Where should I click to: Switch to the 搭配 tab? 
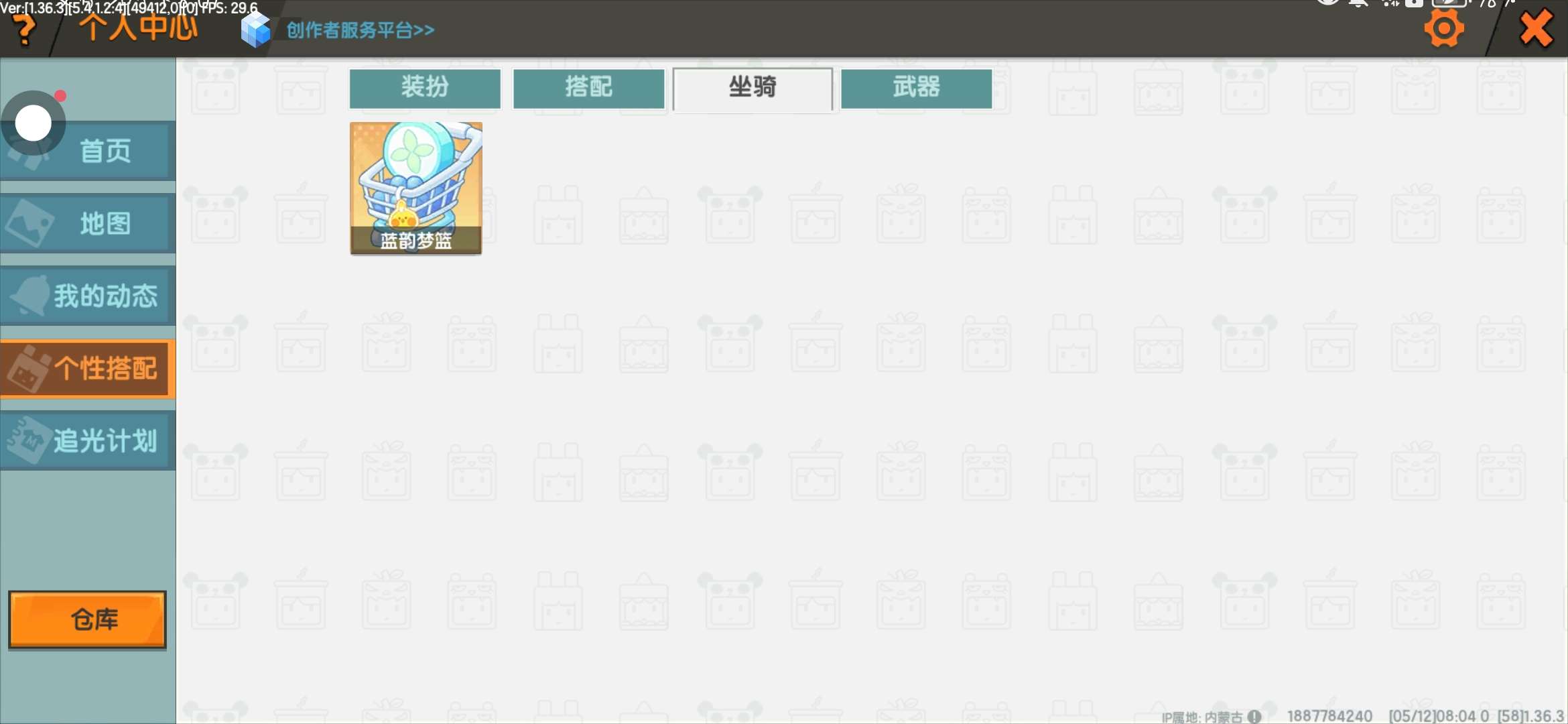[x=588, y=88]
